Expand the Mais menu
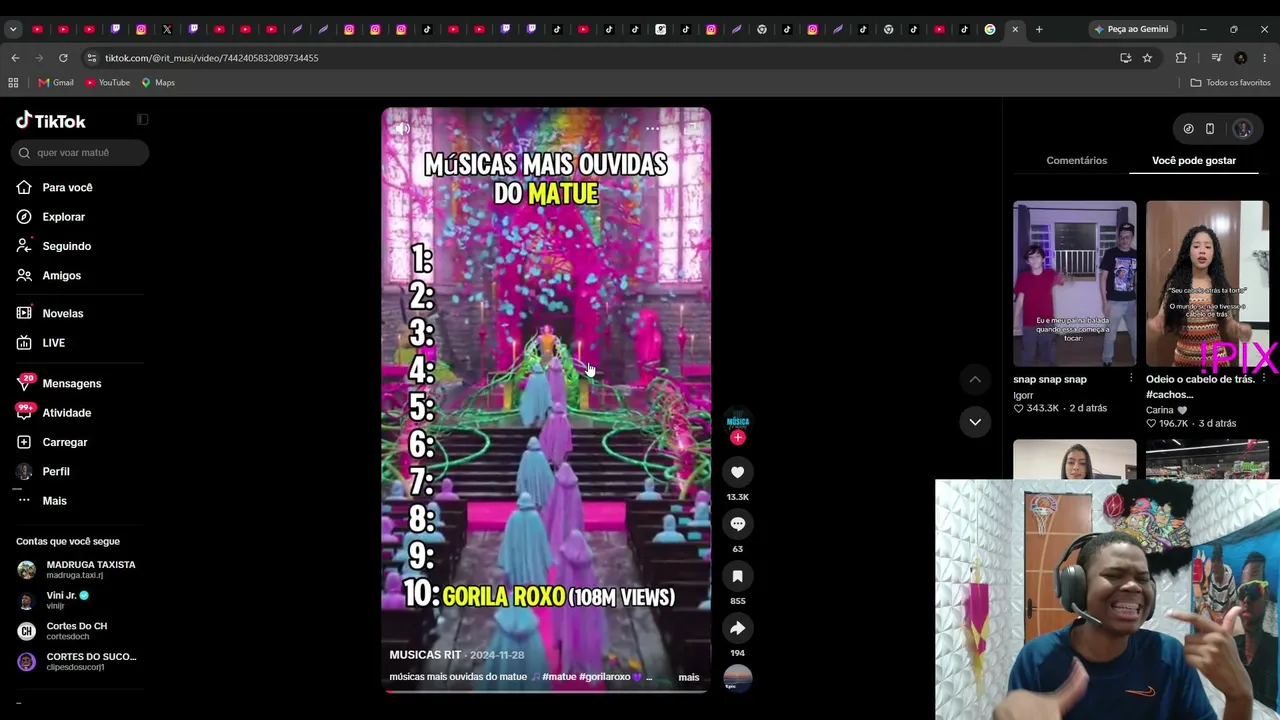1280x720 pixels. click(54, 501)
